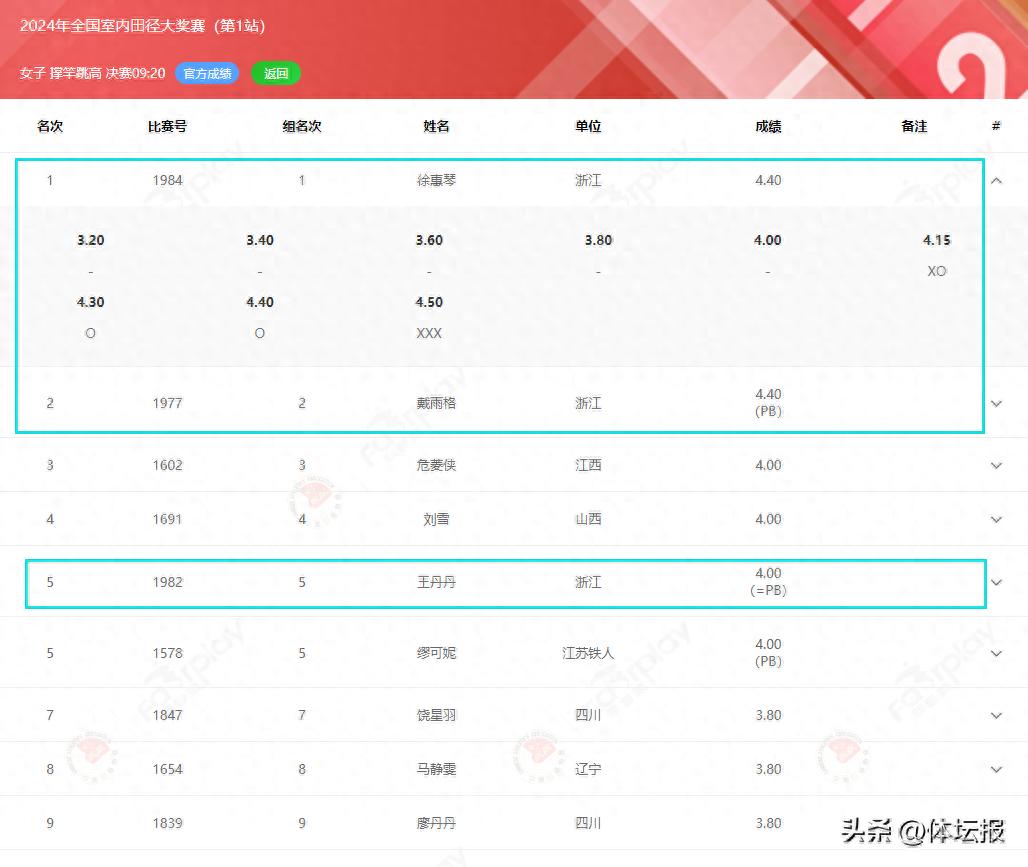1028x867 pixels.
Task: Click the 名次 column header
Action: click(x=50, y=127)
